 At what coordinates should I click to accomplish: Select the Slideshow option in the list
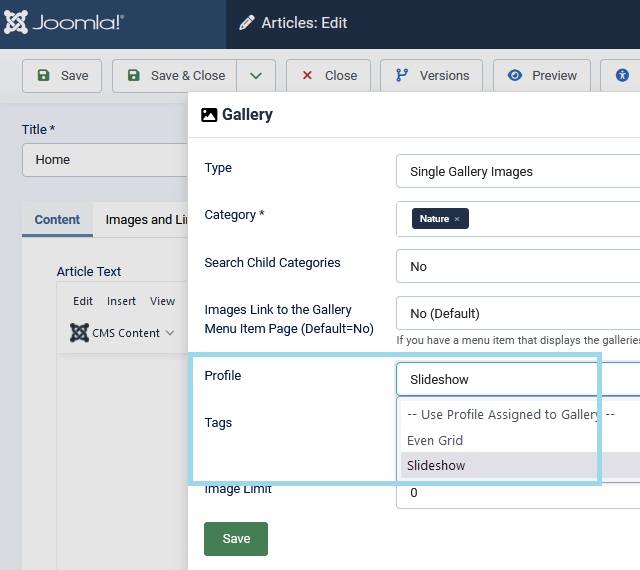[x=436, y=465]
